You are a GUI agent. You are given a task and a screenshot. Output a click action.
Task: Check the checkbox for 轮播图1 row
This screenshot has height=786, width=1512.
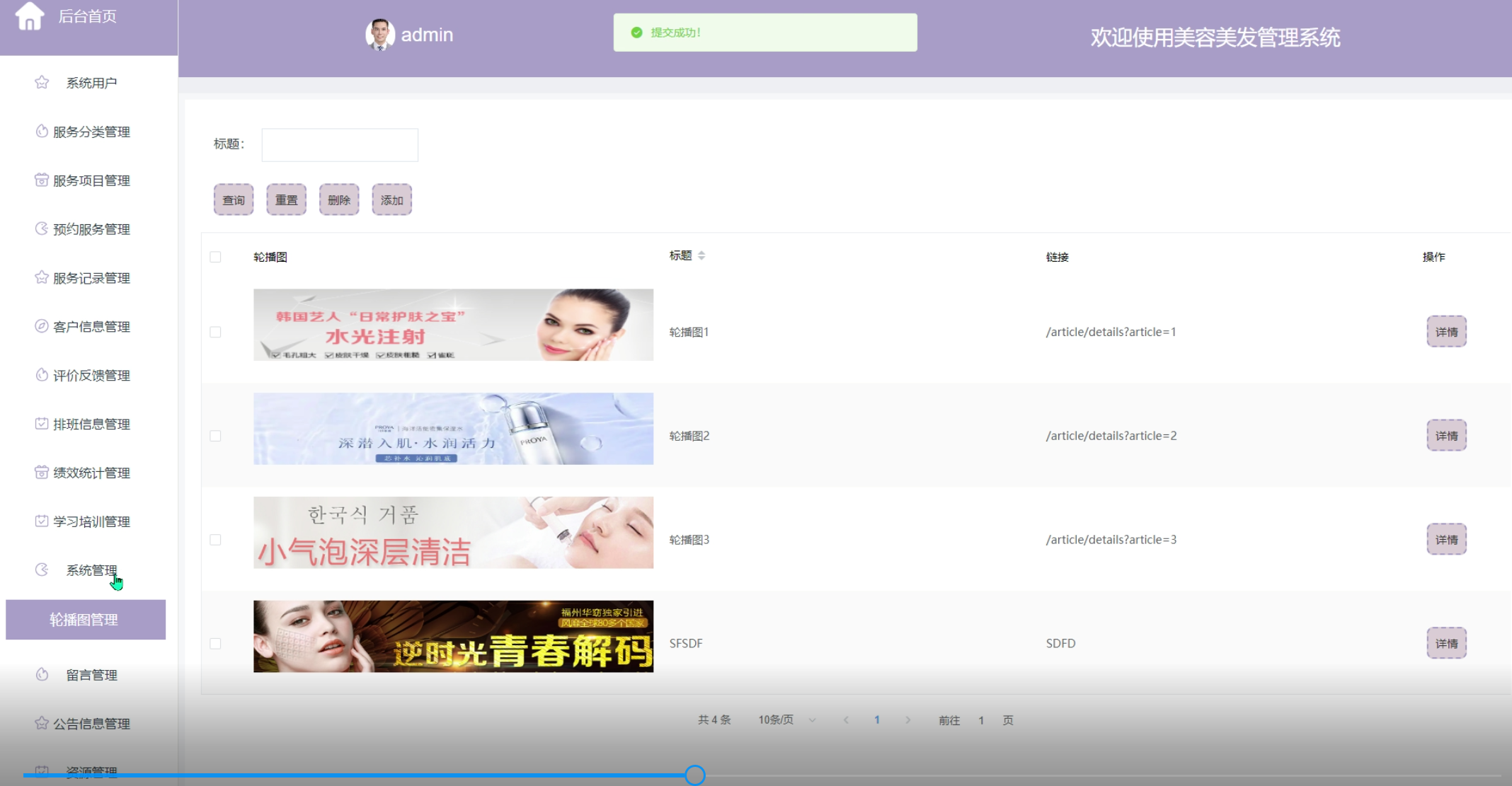215,332
